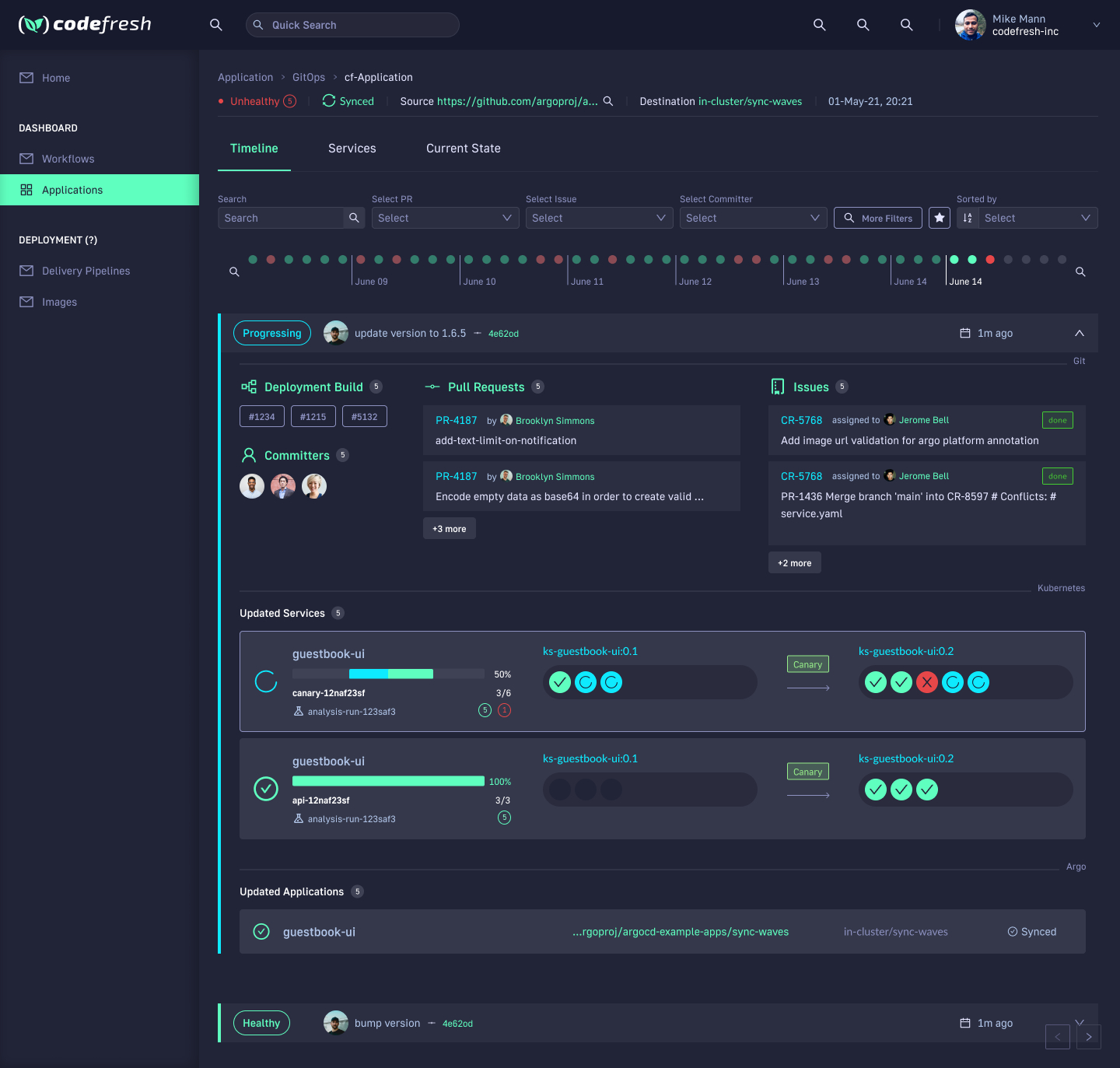
Task: Click the Codefresh logo
Action: coord(85,25)
